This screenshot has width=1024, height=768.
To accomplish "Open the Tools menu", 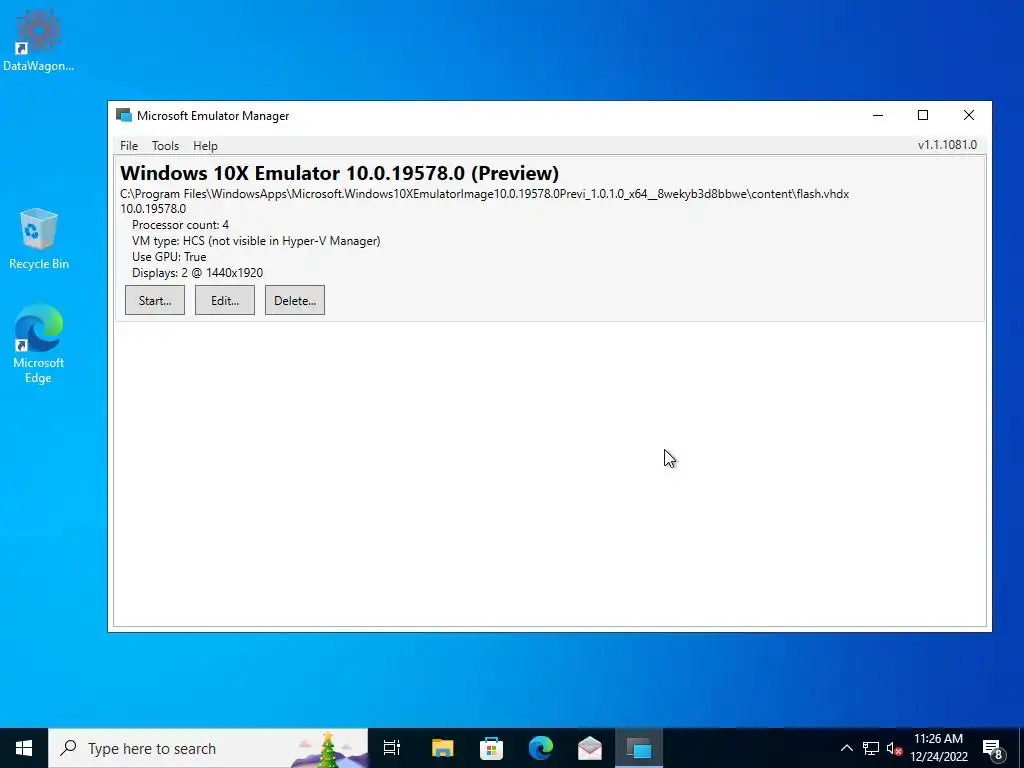I will click(x=165, y=146).
